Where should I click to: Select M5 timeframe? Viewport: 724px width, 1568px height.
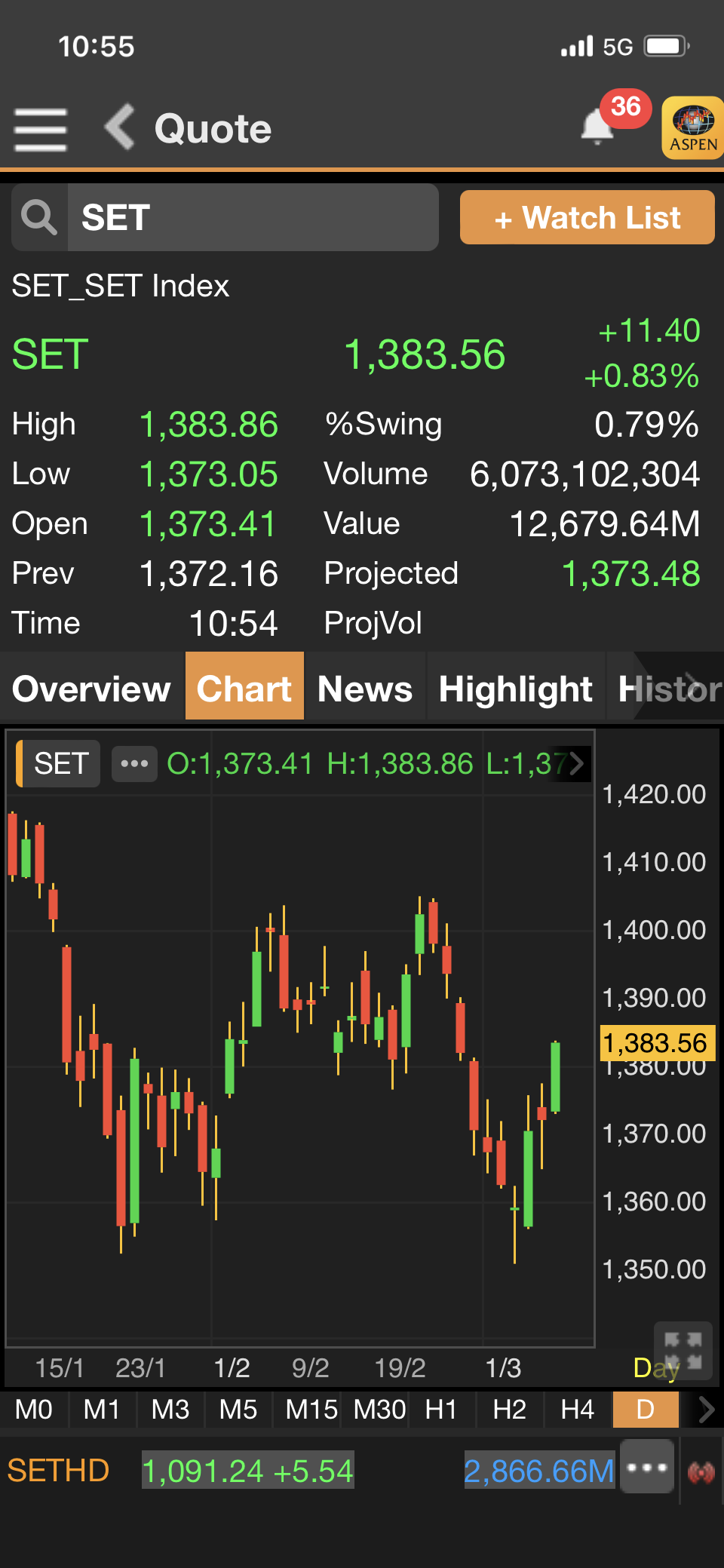238,1409
